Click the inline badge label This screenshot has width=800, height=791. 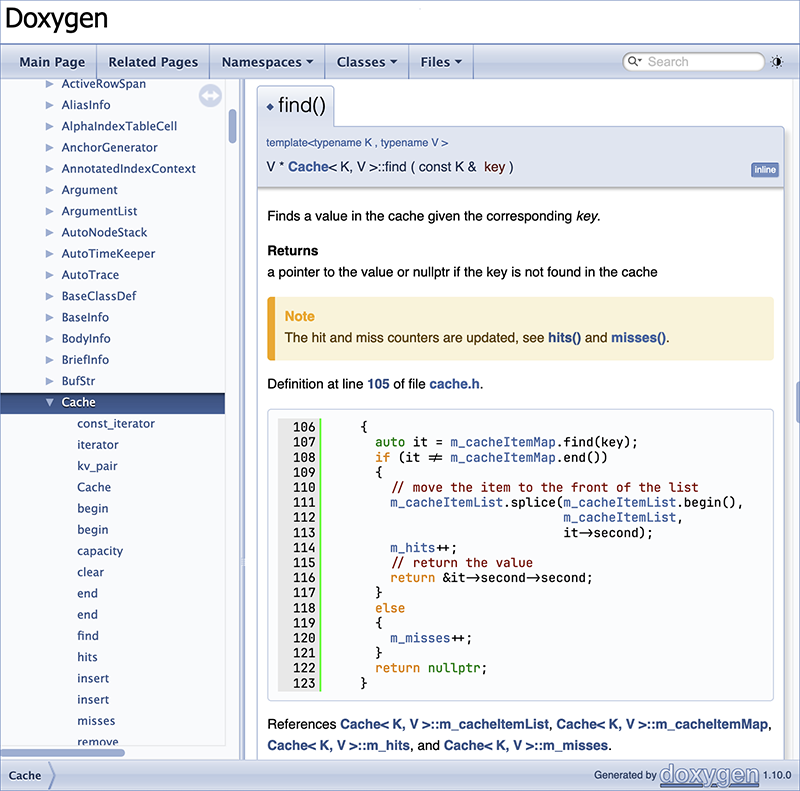pos(764,170)
